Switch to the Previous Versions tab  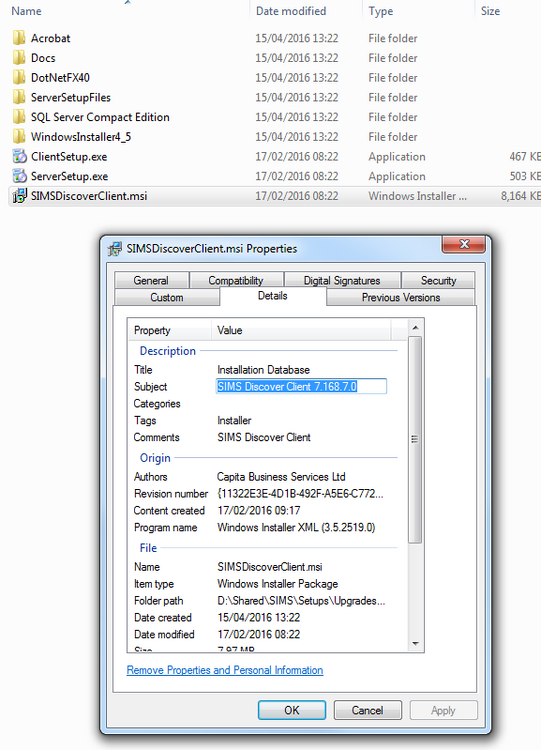(401, 297)
